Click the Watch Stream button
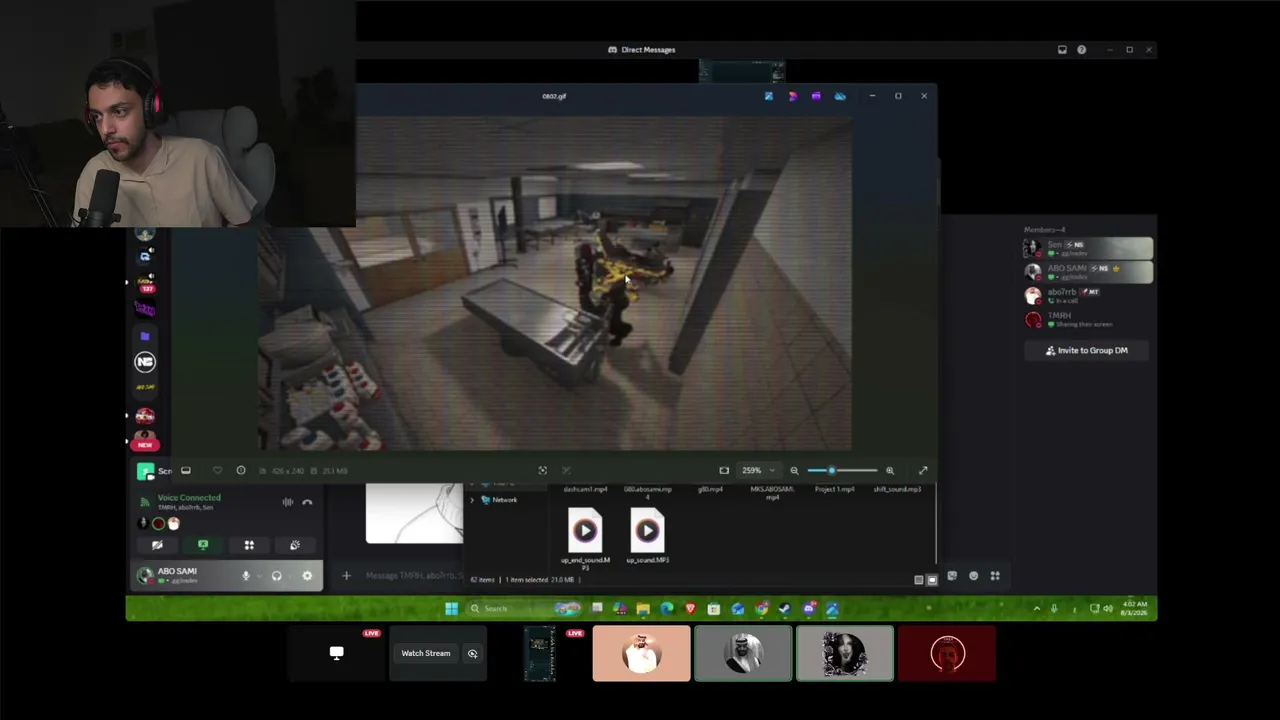1280x720 pixels. click(426, 654)
